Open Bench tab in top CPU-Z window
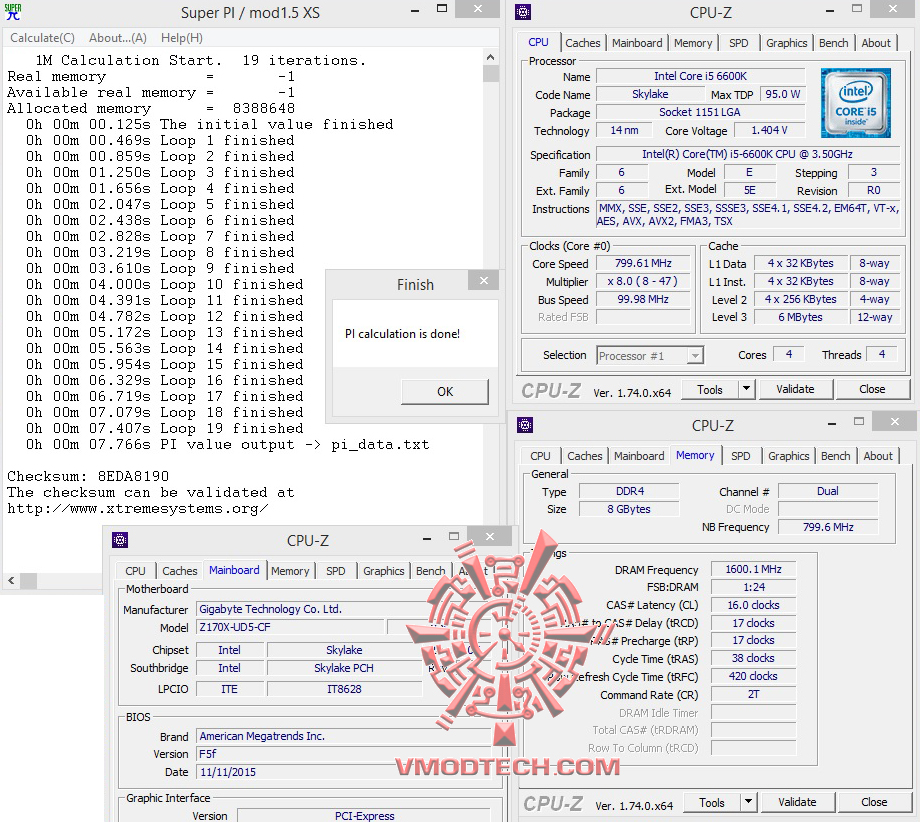Image resolution: width=920 pixels, height=822 pixels. click(833, 43)
